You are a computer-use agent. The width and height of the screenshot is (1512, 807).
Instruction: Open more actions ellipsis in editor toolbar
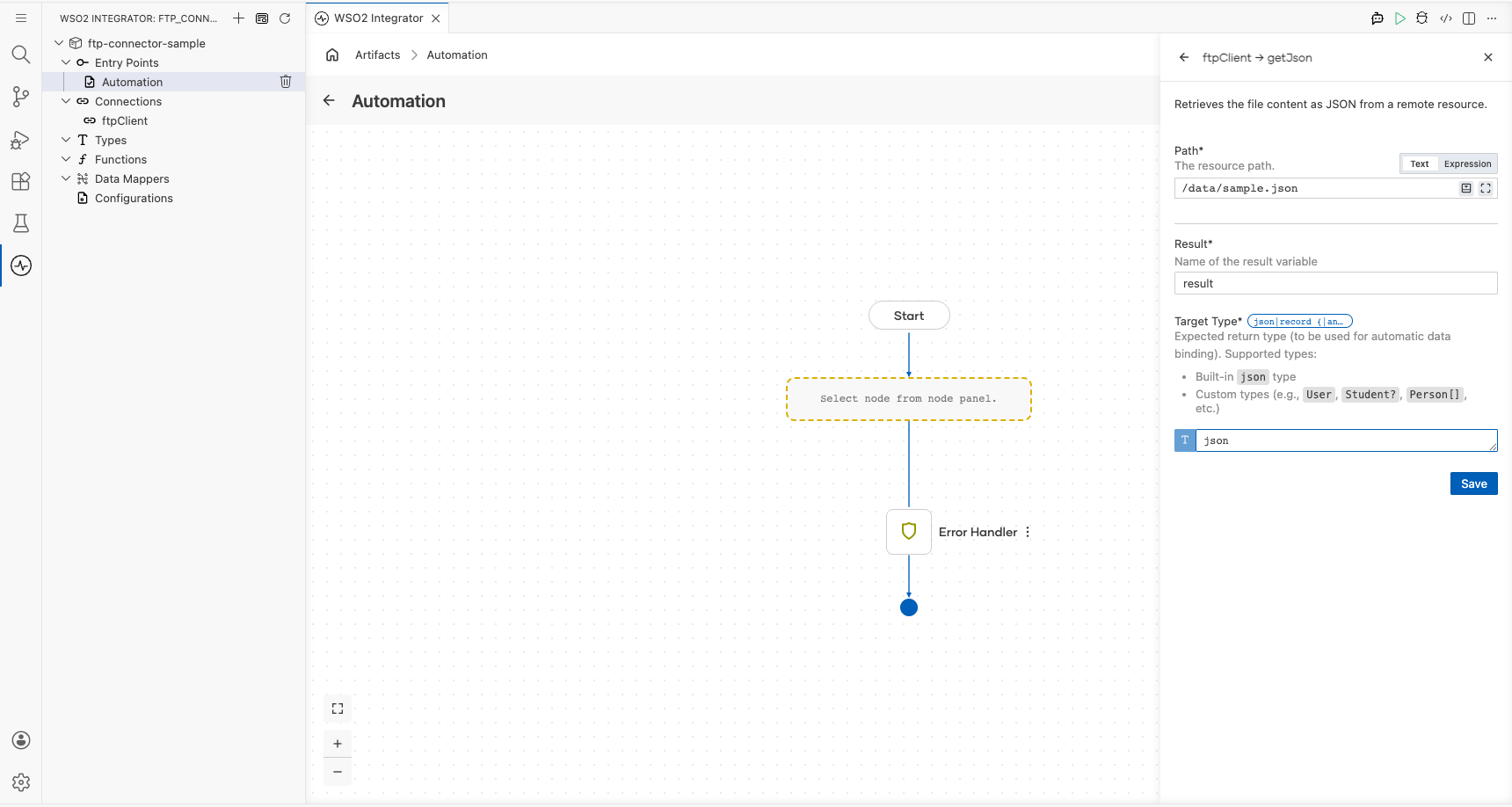pos(1492,18)
